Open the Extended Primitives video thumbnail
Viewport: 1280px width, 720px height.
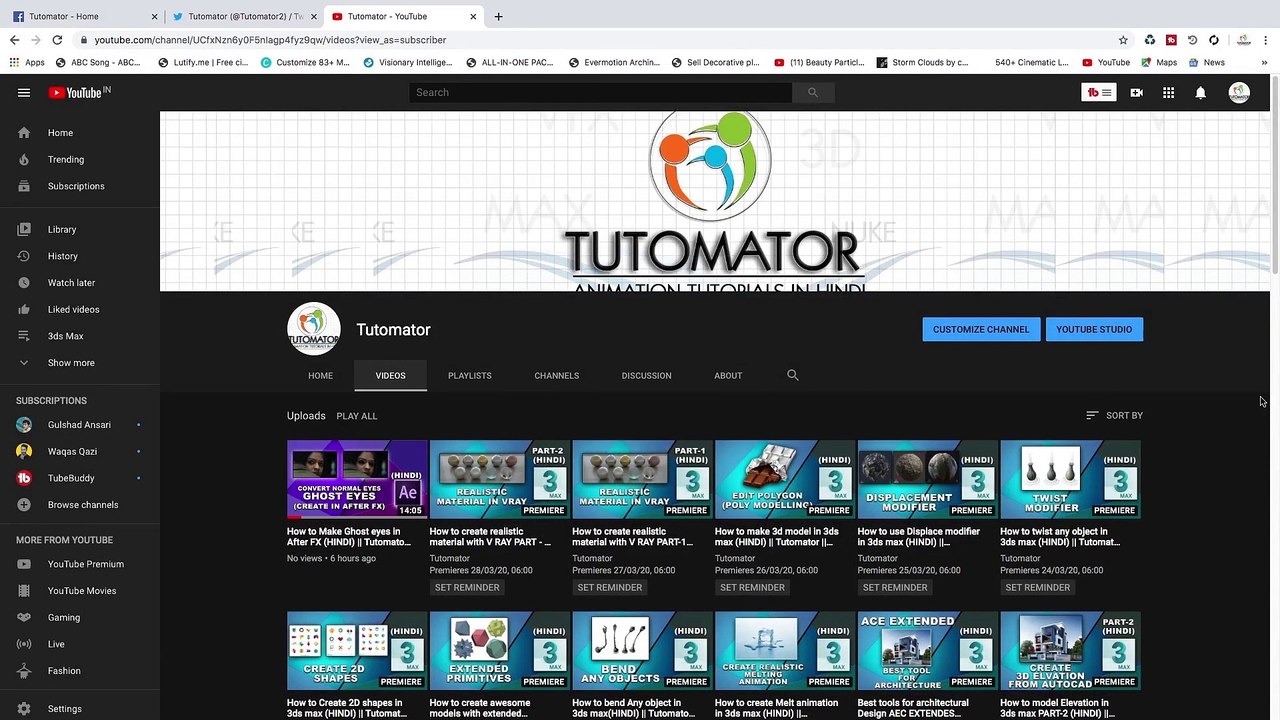(500, 651)
